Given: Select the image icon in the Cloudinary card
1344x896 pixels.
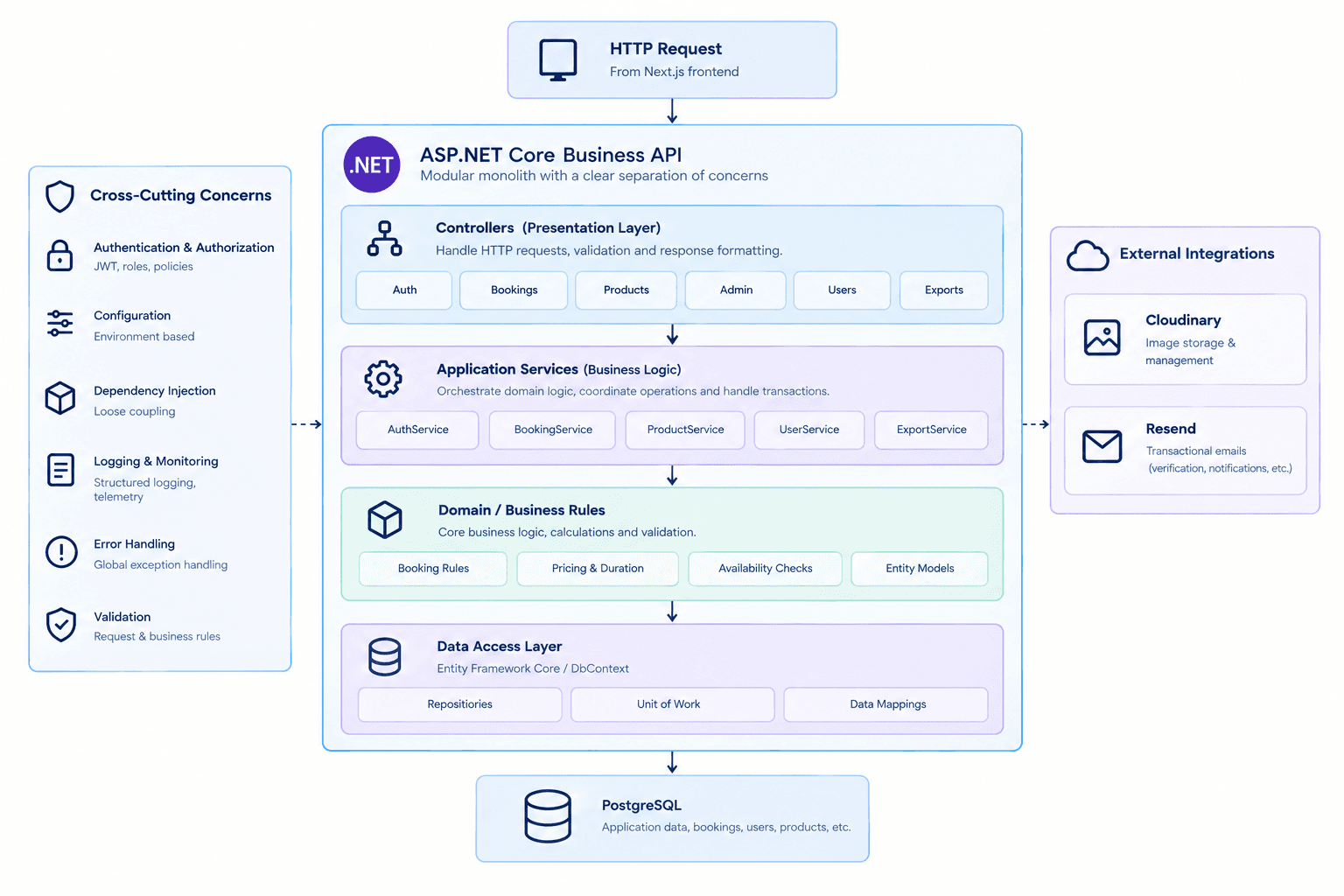Looking at the screenshot, I should (x=1102, y=338).
